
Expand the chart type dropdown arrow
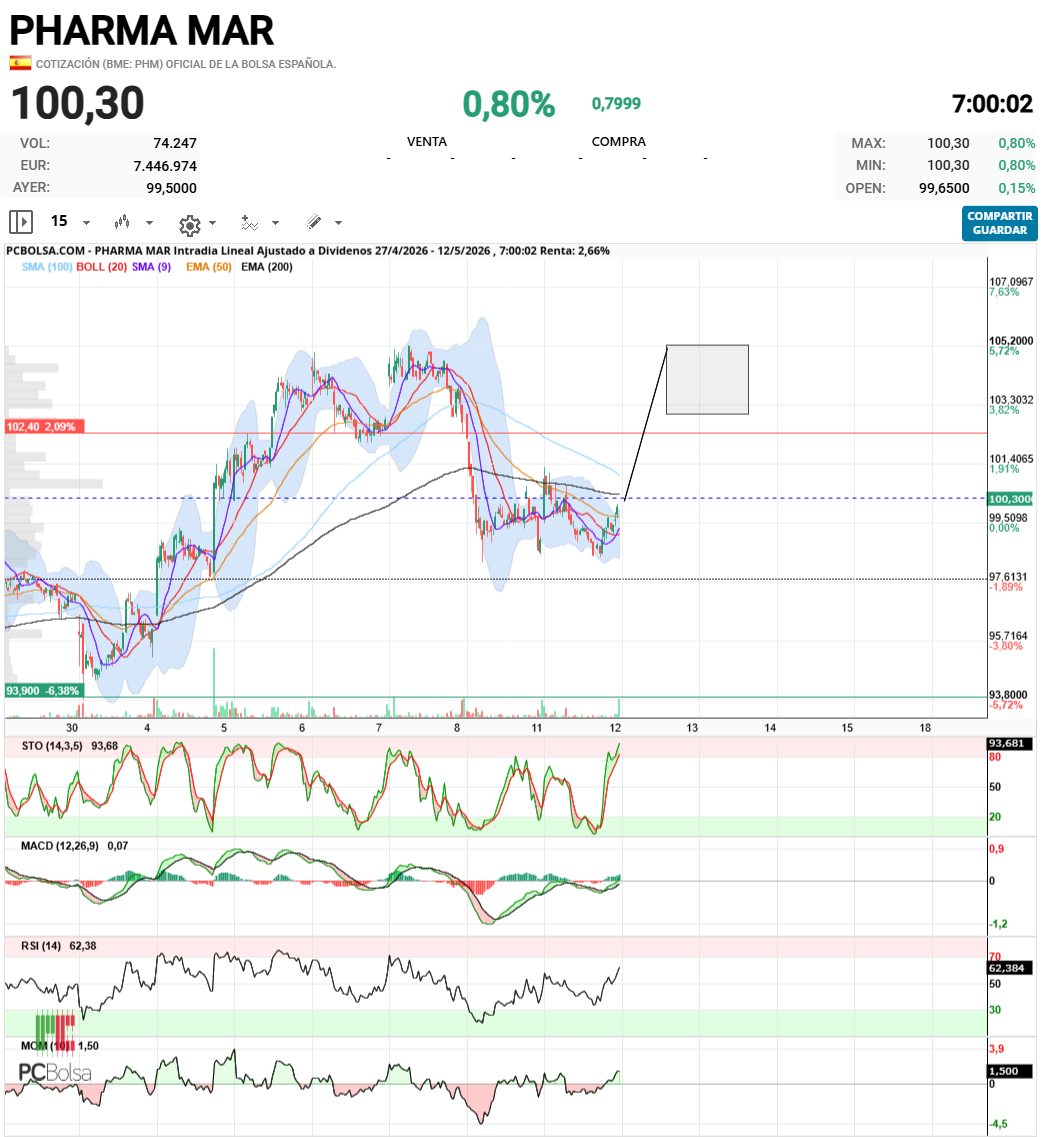(149, 223)
